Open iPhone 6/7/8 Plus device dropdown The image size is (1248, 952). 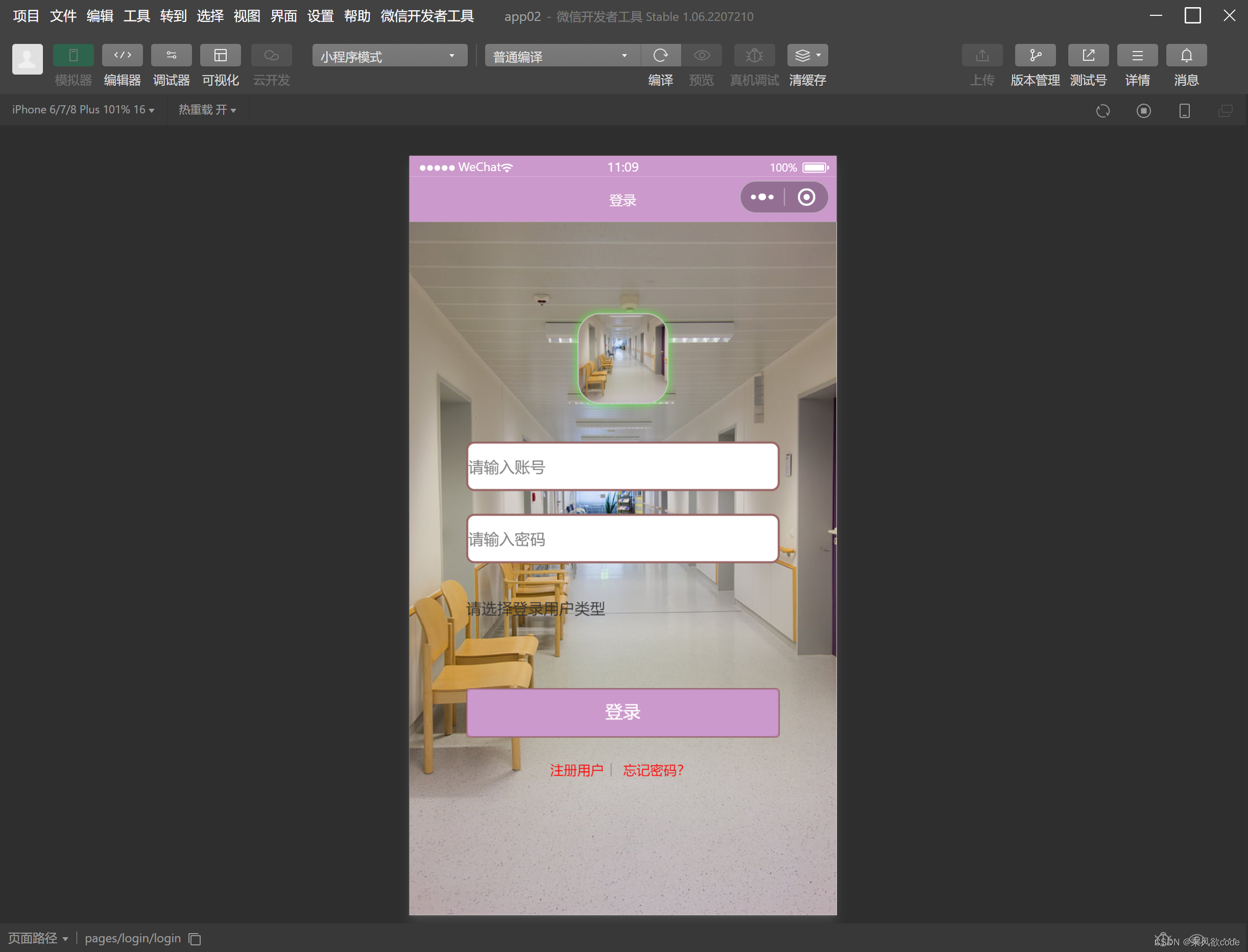tap(83, 110)
